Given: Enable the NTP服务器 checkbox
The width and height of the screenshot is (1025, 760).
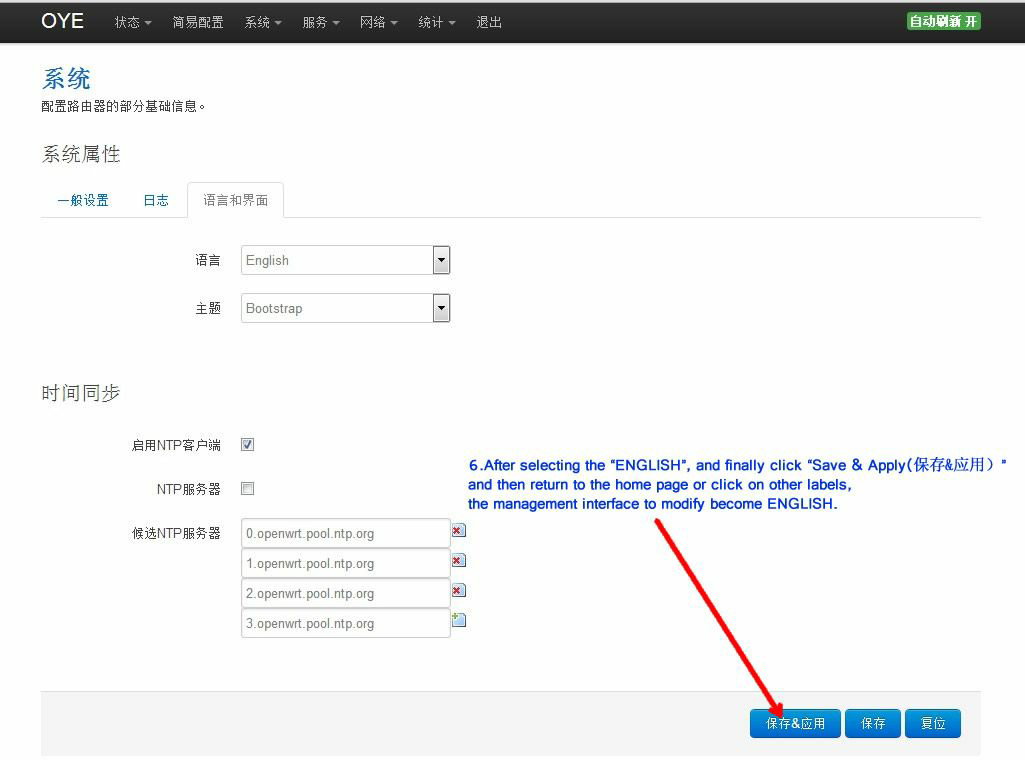Looking at the screenshot, I should pyautogui.click(x=247, y=489).
